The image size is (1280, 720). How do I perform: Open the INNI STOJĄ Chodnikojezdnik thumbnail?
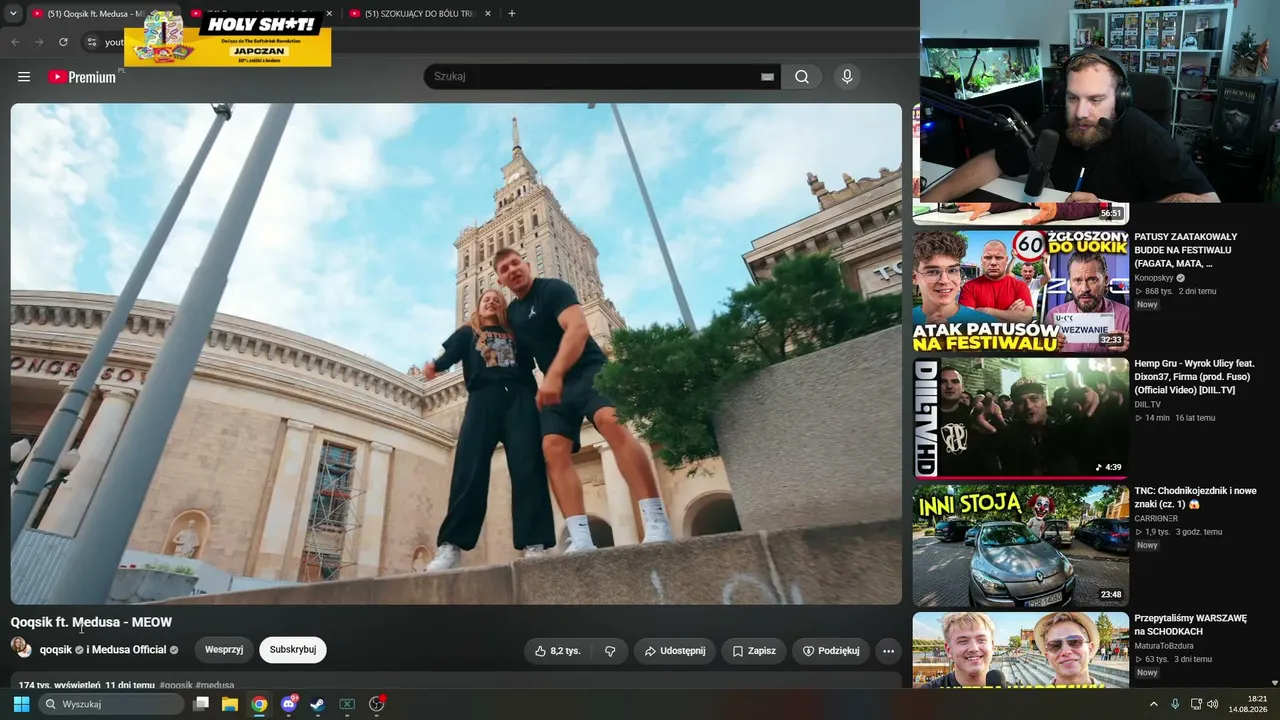[x=1020, y=546]
